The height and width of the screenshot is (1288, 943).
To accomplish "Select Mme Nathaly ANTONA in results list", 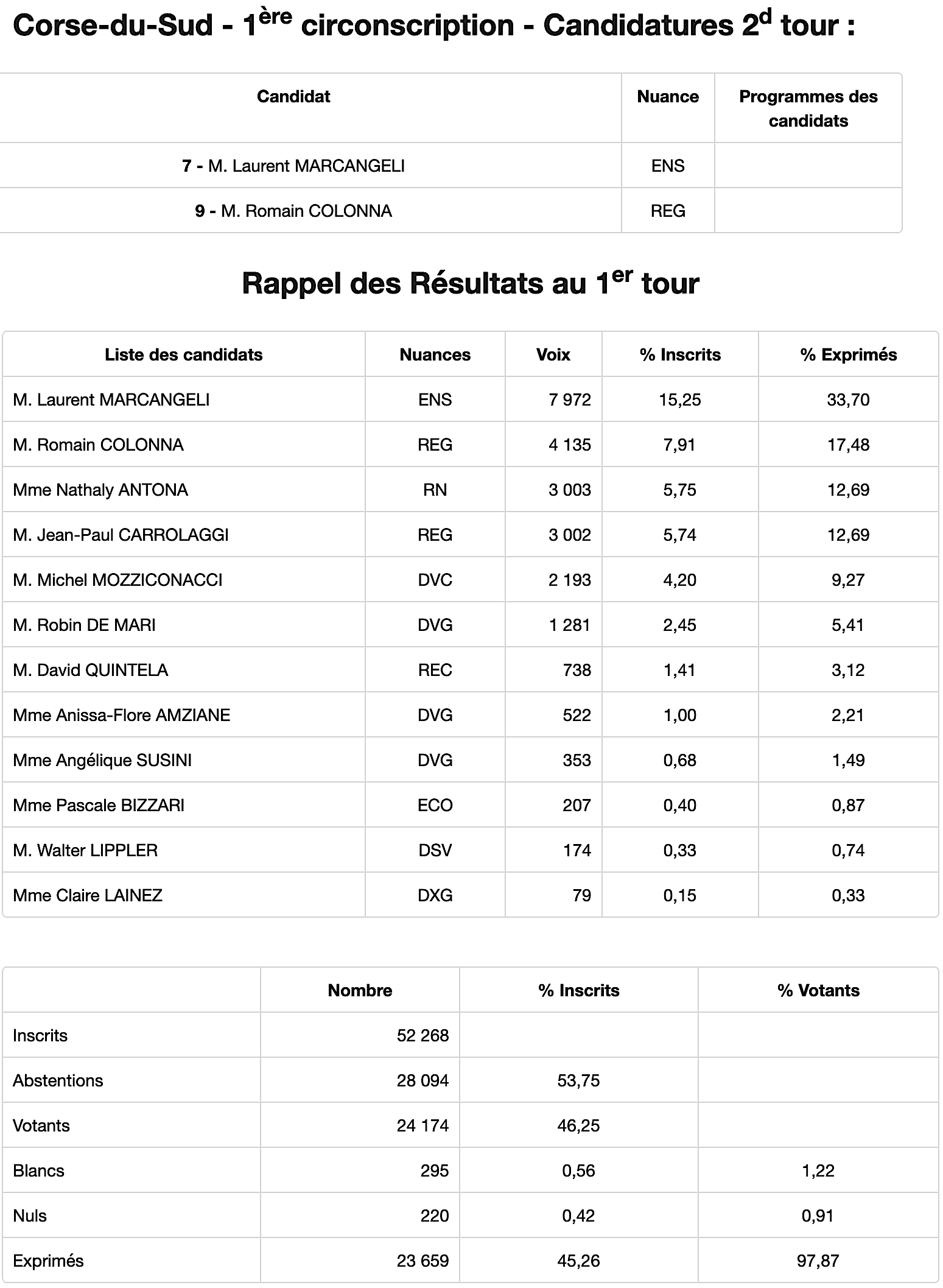I will coord(100,490).
